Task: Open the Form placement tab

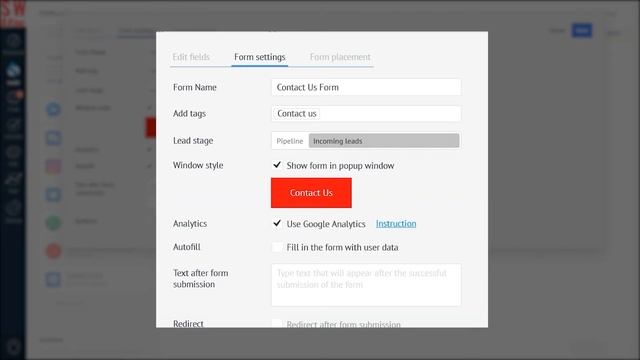Action: (340, 57)
